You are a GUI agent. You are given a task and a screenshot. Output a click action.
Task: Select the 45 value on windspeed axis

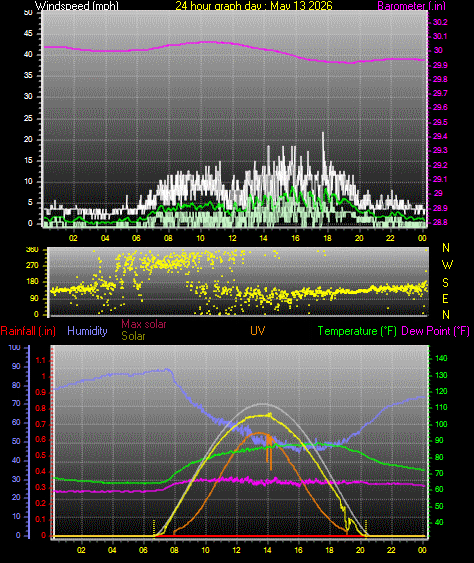tap(28, 34)
